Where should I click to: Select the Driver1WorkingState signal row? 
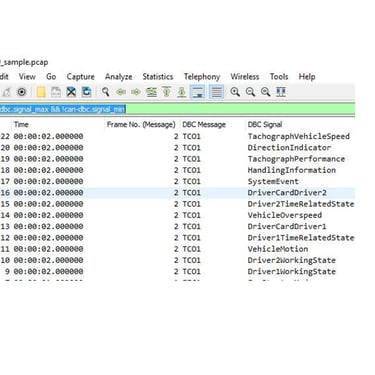[177, 272]
